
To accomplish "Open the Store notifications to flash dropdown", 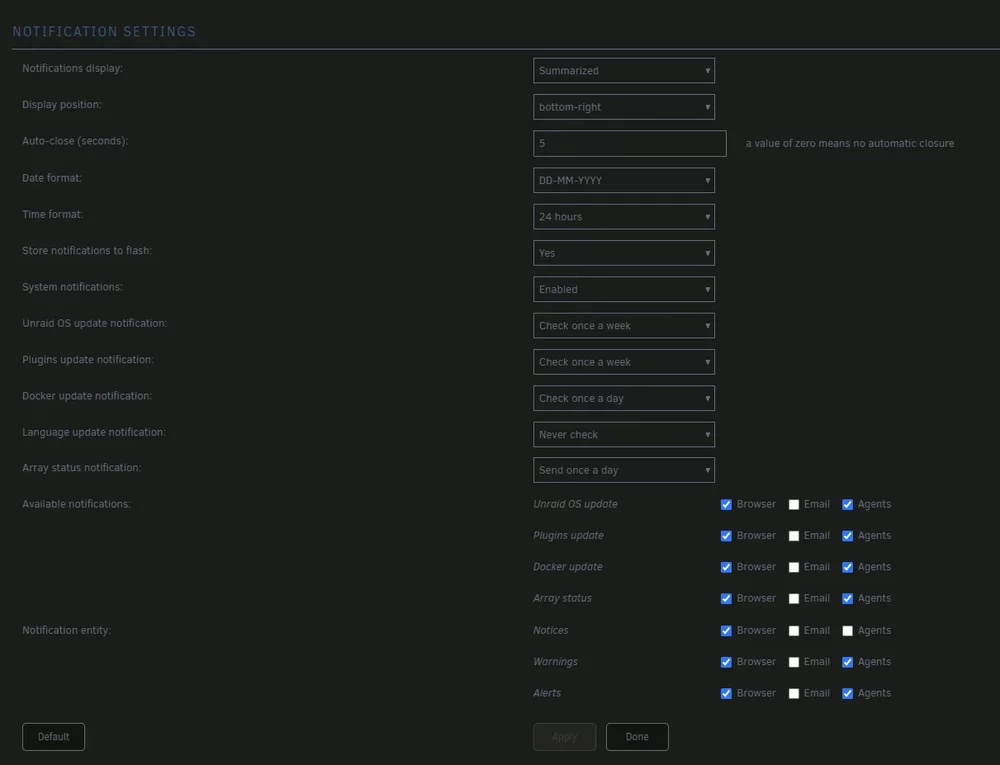I will click(624, 253).
